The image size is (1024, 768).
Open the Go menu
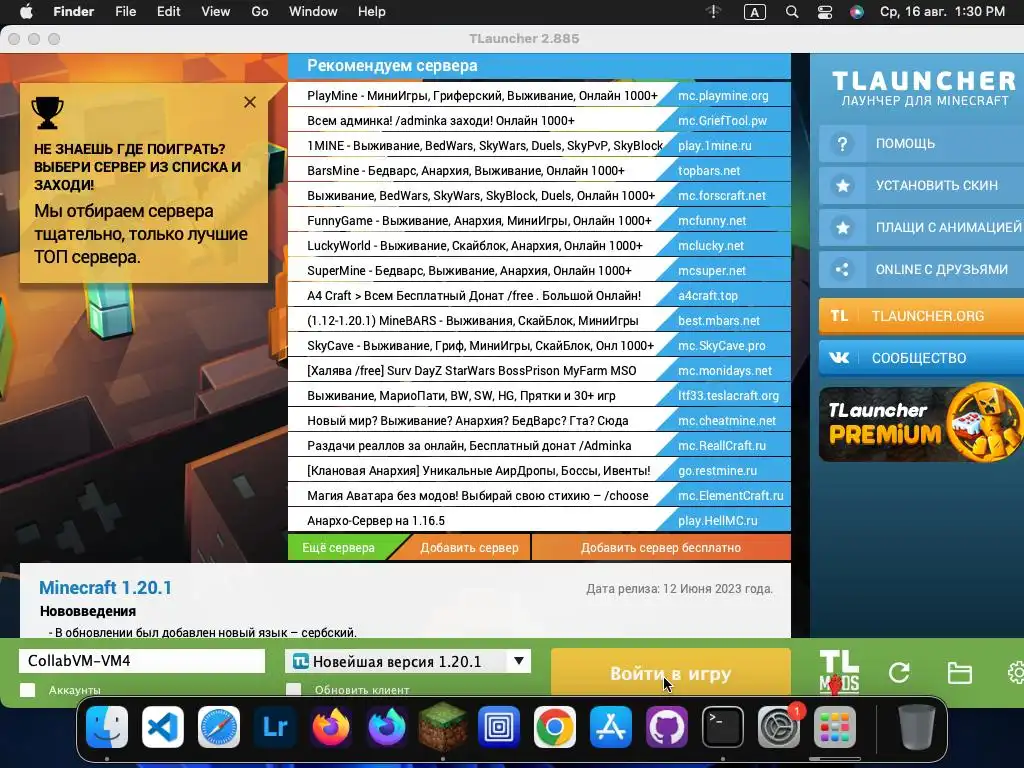tap(260, 12)
